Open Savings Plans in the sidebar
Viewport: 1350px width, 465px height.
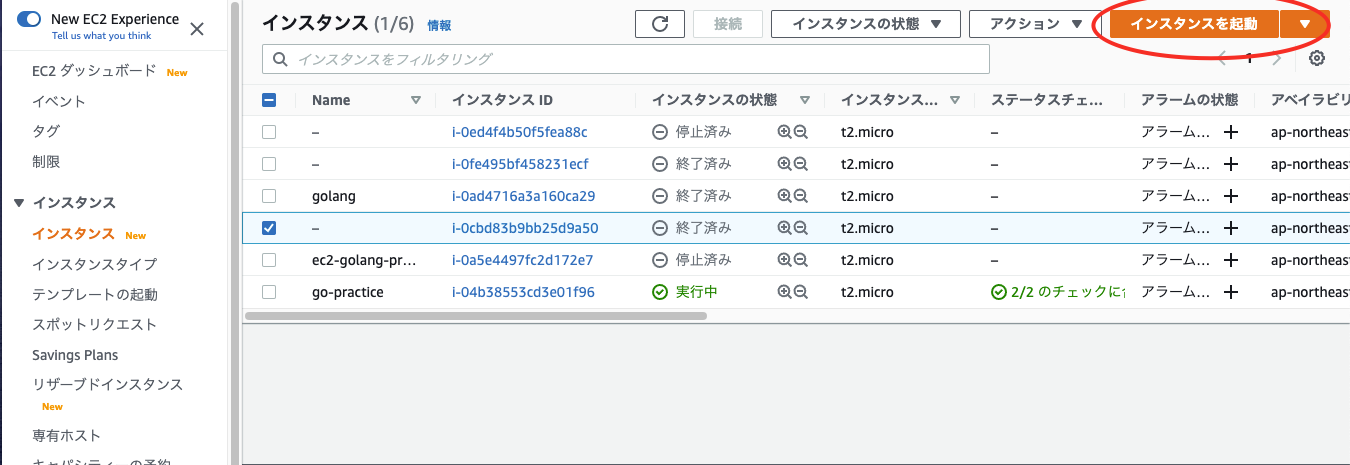click(75, 355)
